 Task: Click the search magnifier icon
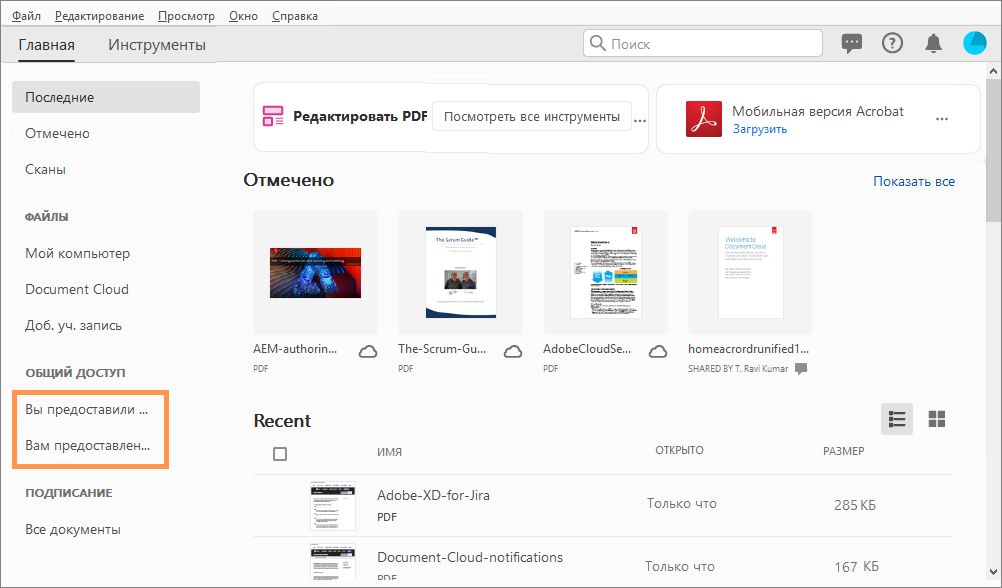click(598, 44)
